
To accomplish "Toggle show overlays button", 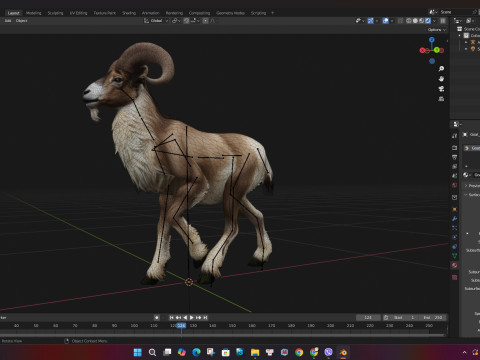I will pos(386,21).
